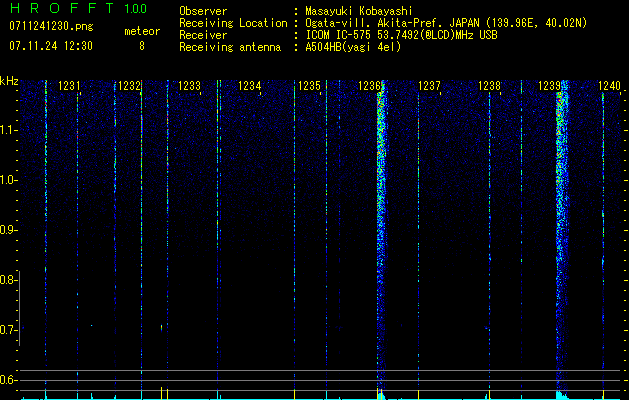Click the 1236 time marker
The image size is (629, 400).
coord(369,86)
